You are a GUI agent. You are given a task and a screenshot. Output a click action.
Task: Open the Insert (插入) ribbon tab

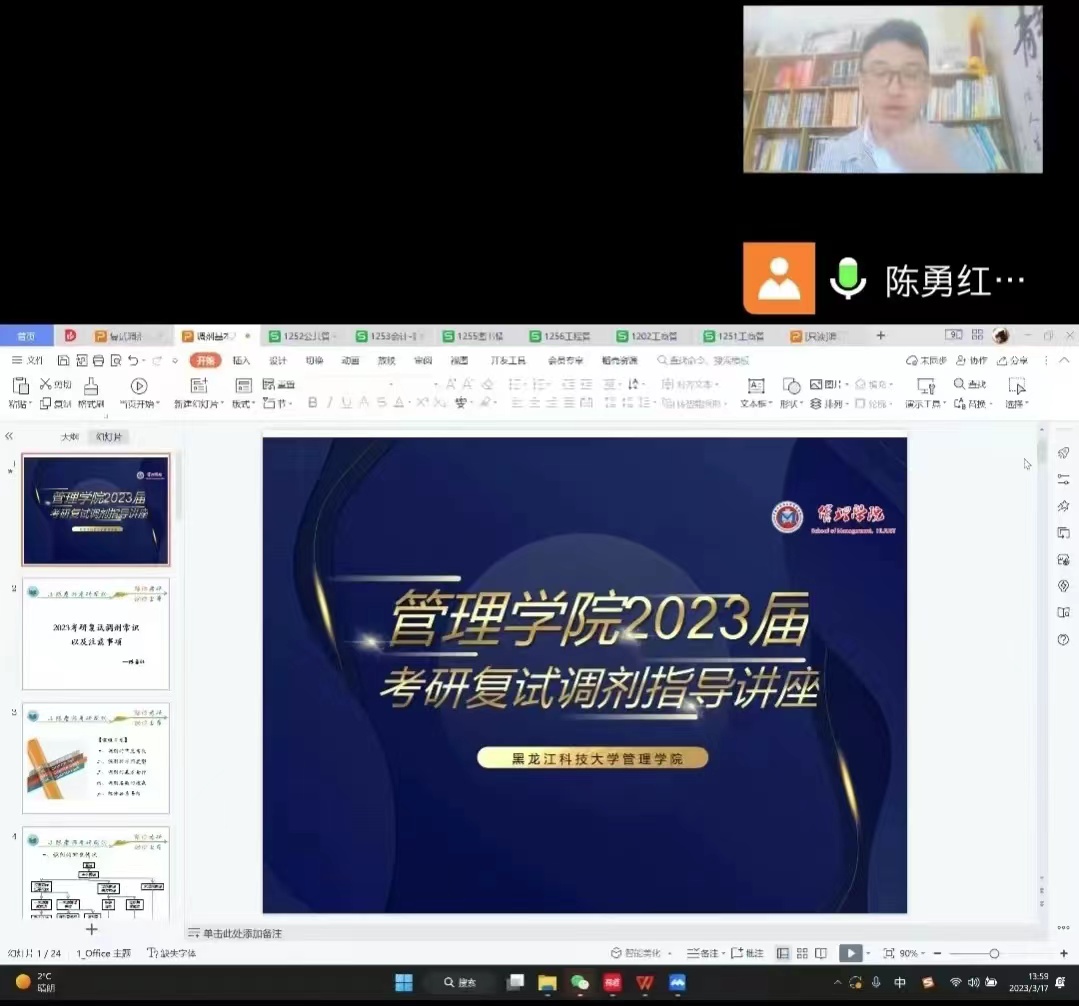tap(241, 360)
